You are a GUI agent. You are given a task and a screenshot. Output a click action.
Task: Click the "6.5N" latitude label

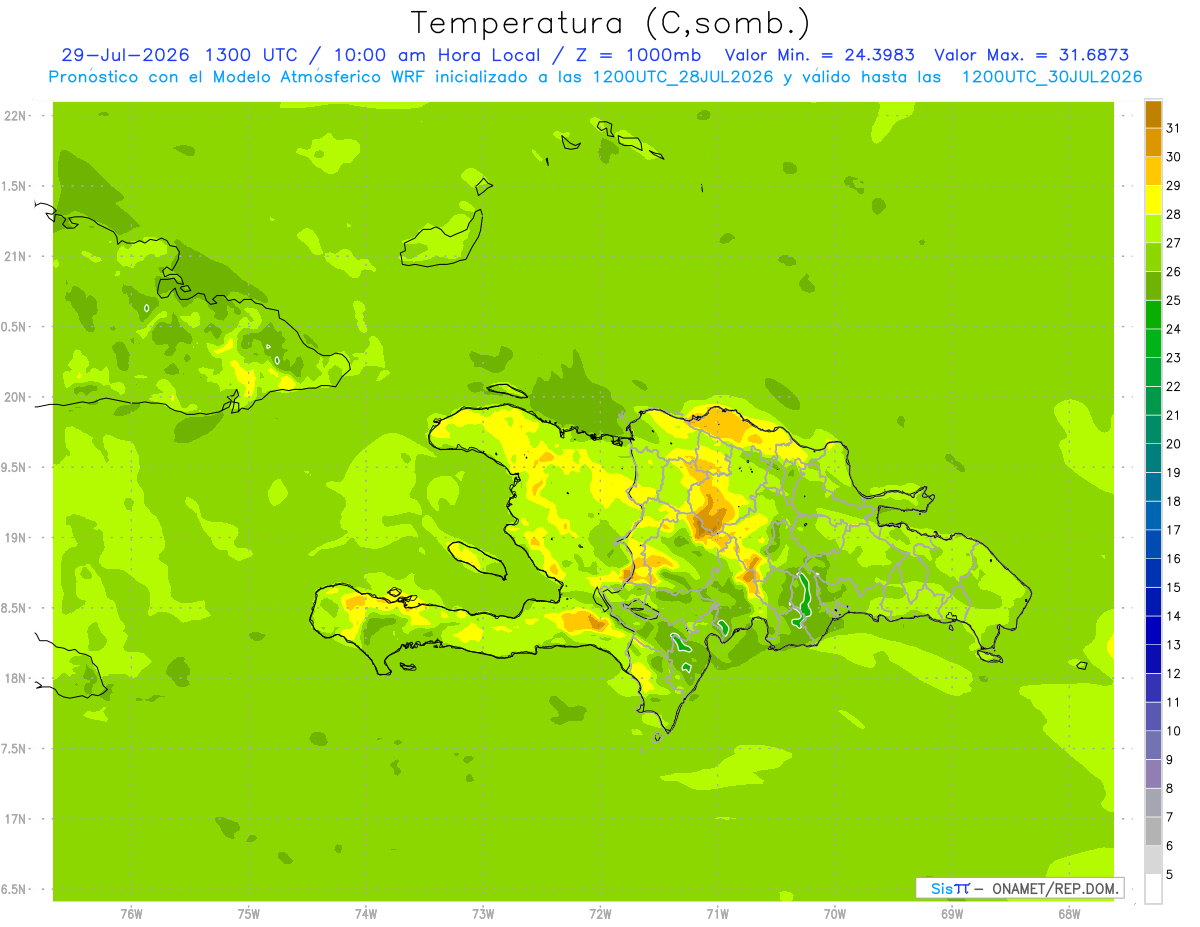coord(15,889)
